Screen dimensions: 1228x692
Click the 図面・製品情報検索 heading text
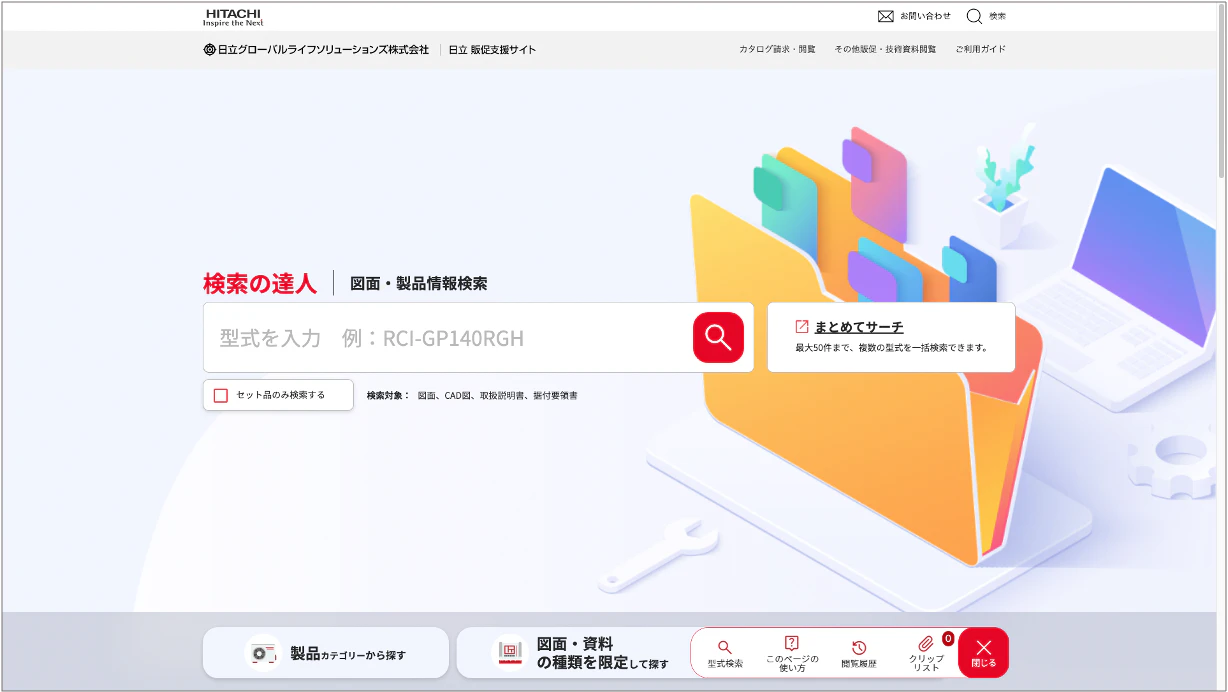pyautogui.click(x=419, y=284)
